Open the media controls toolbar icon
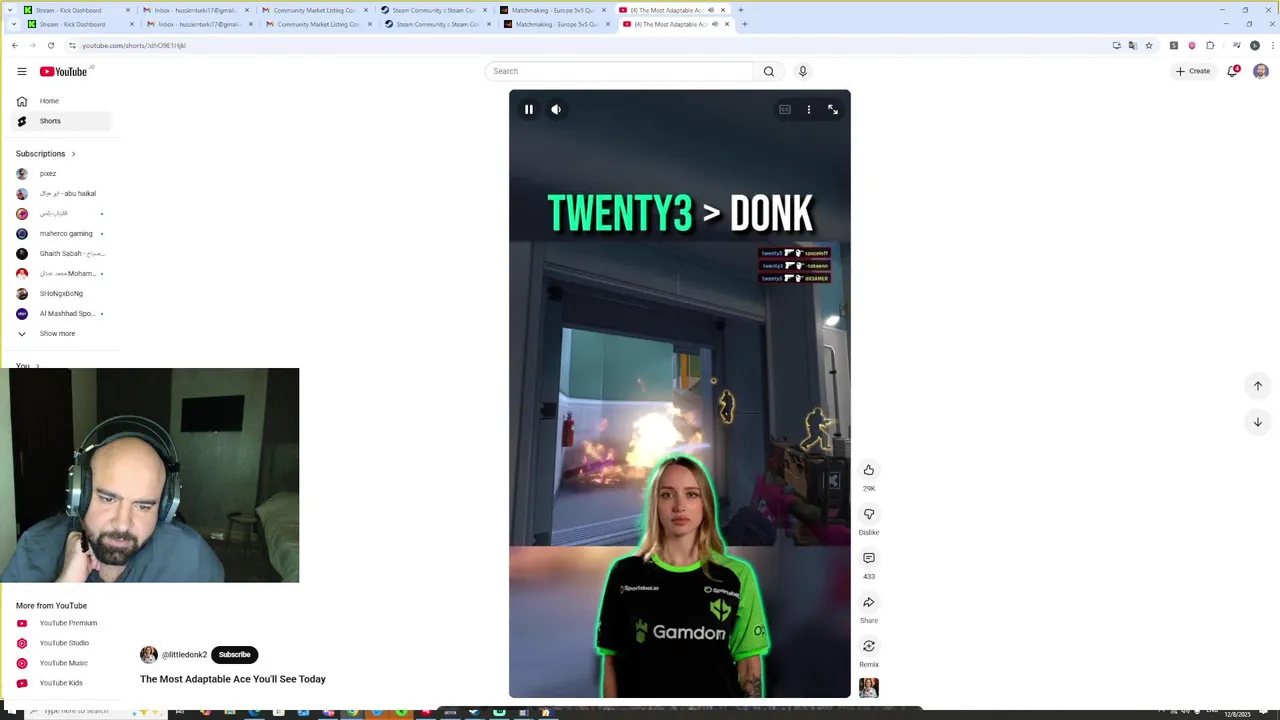This screenshot has height=720, width=1280. (x=1237, y=45)
